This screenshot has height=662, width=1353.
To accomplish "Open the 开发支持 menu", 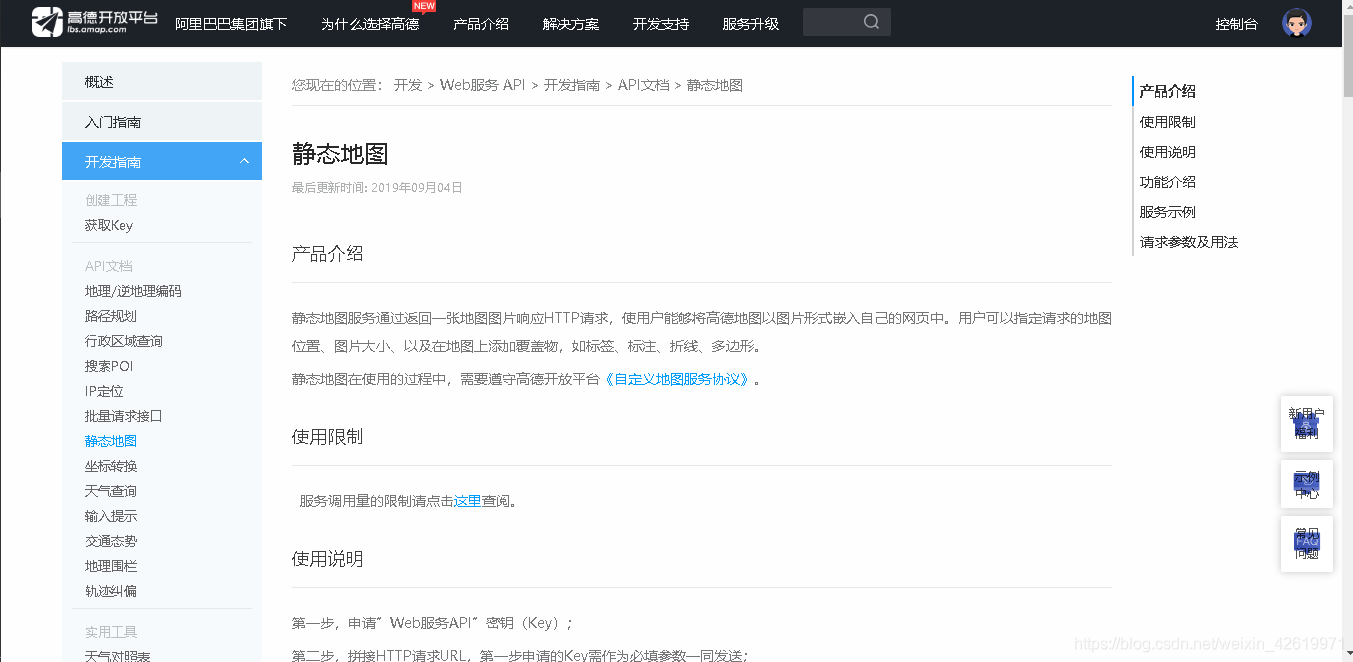I will tap(661, 24).
